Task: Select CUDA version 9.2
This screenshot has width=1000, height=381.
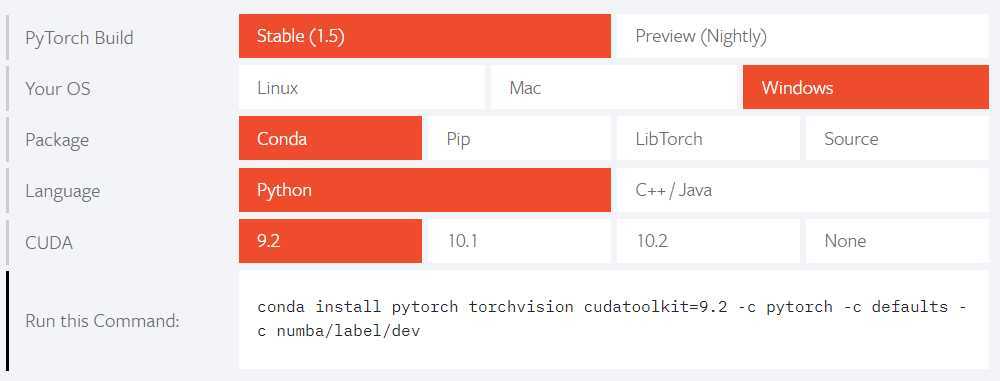Action: click(x=330, y=241)
